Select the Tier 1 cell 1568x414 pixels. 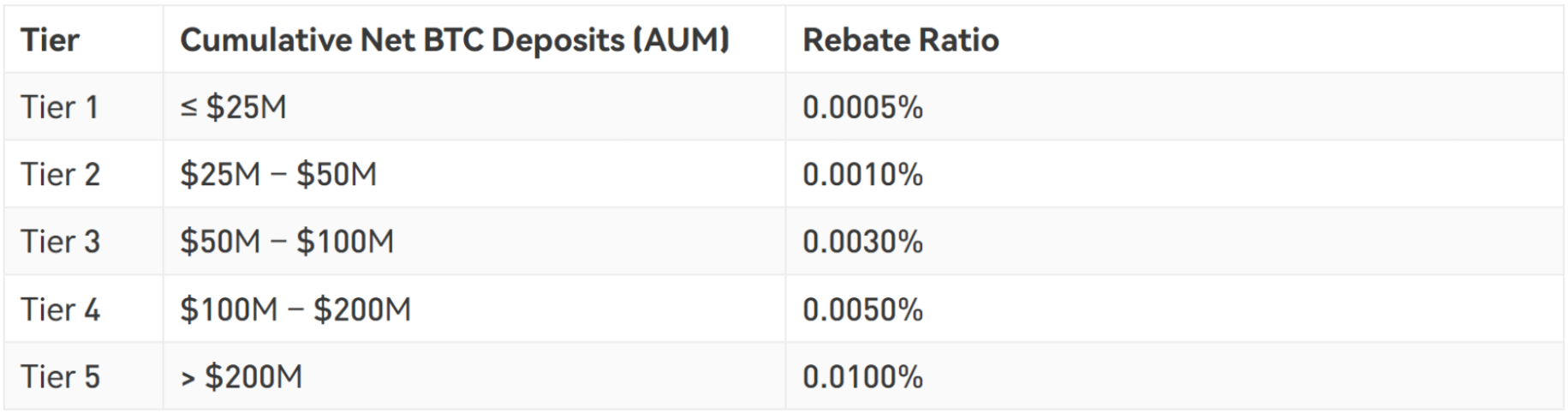pos(59,107)
